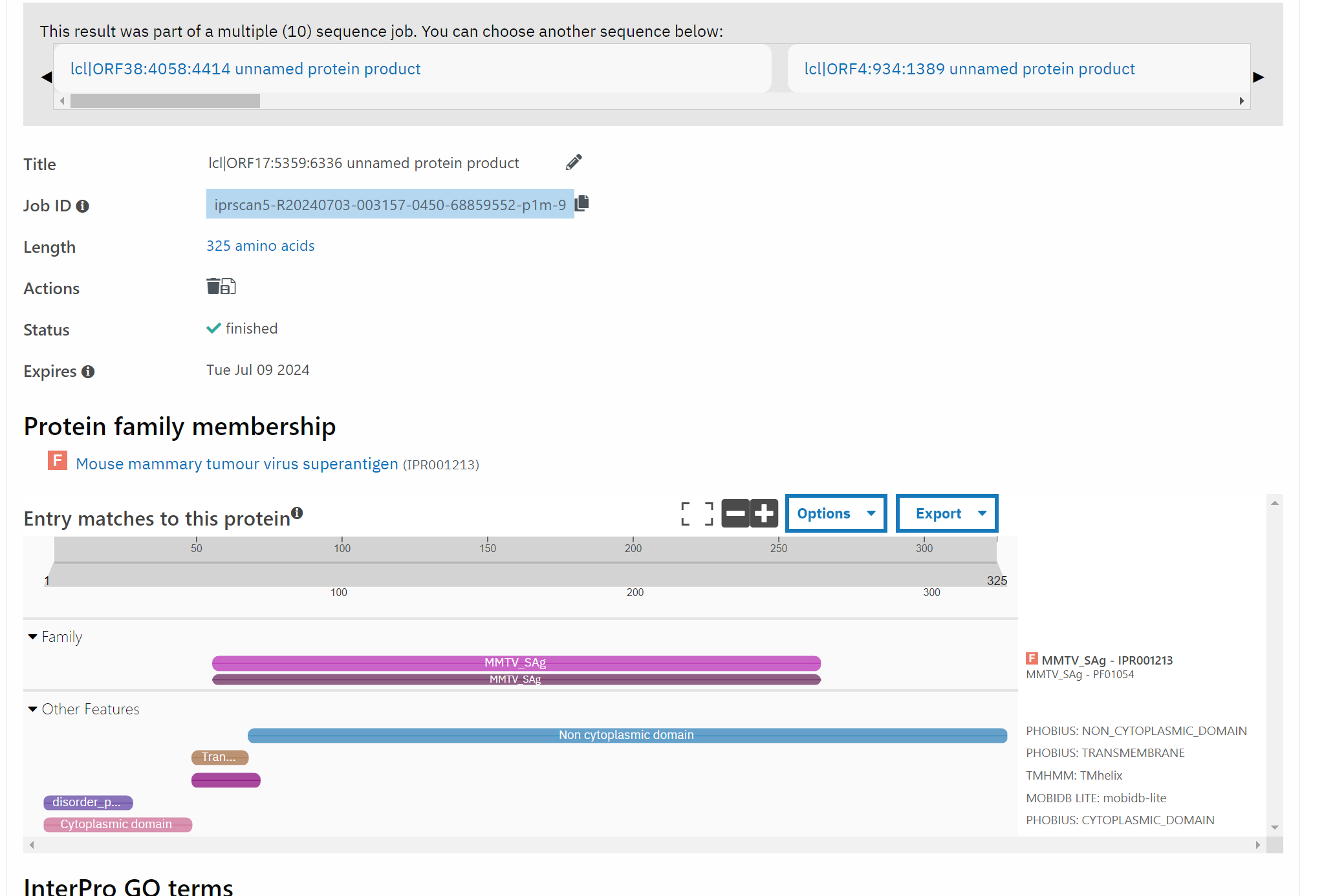Open lcl|ORF38:4058:4414 unnamed protein product
The width and height of the screenshot is (1324, 896).
[246, 69]
